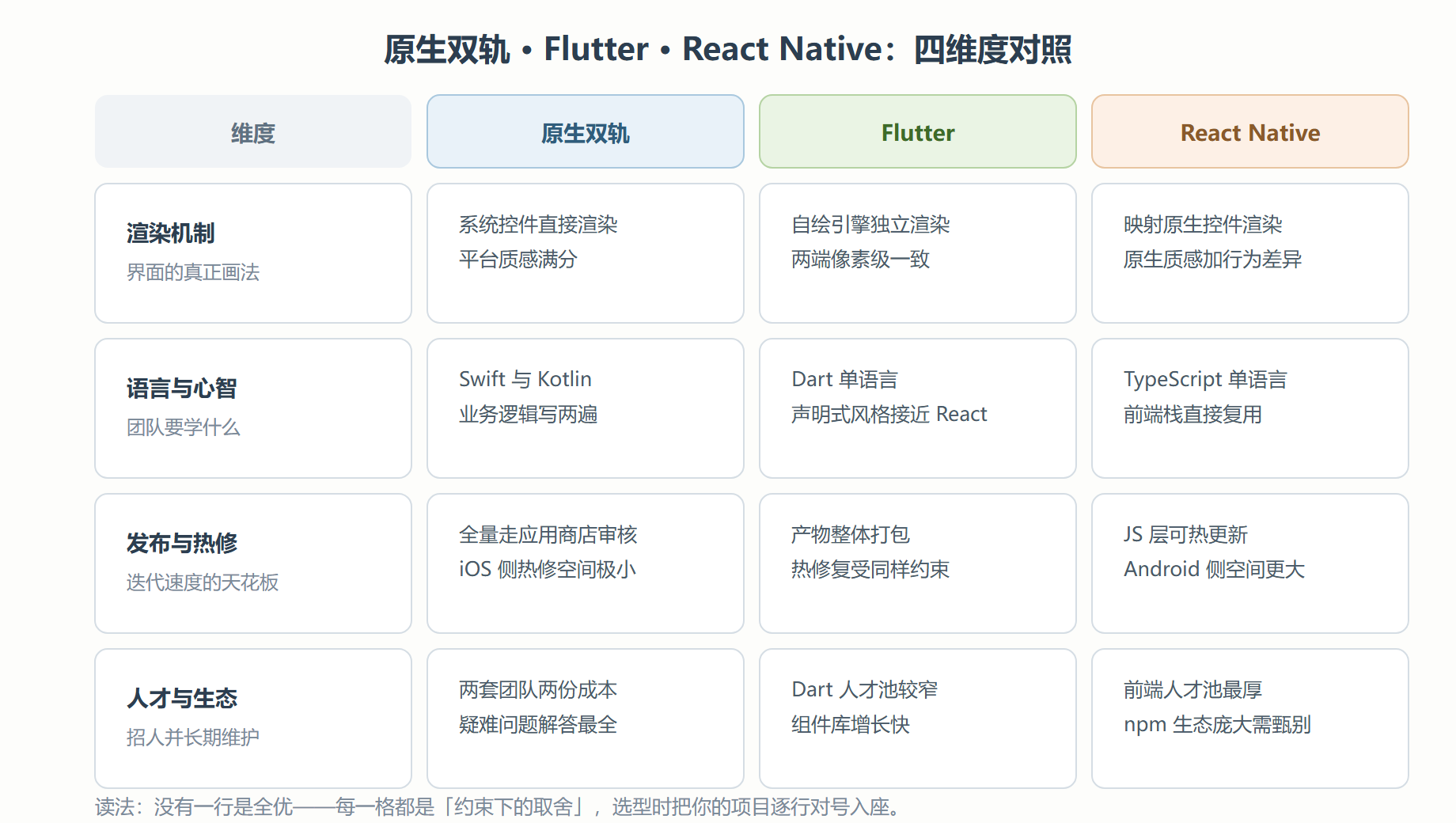
Task: Click the "原生双轨" column header cell
Action: click(x=586, y=131)
